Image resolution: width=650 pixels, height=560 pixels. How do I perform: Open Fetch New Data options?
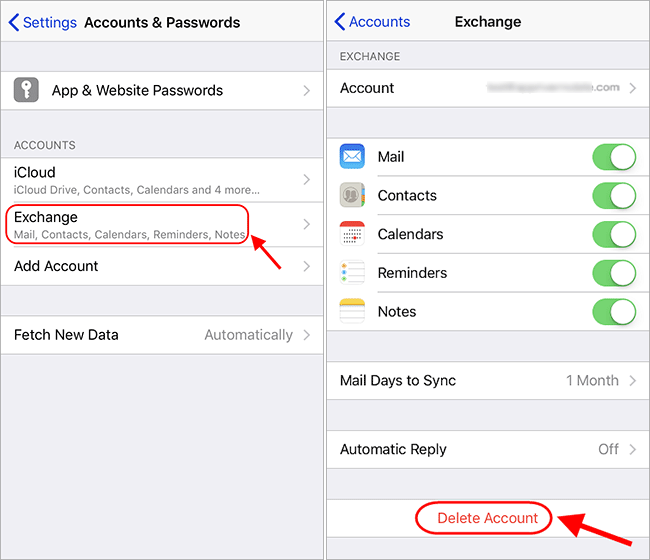(x=162, y=335)
